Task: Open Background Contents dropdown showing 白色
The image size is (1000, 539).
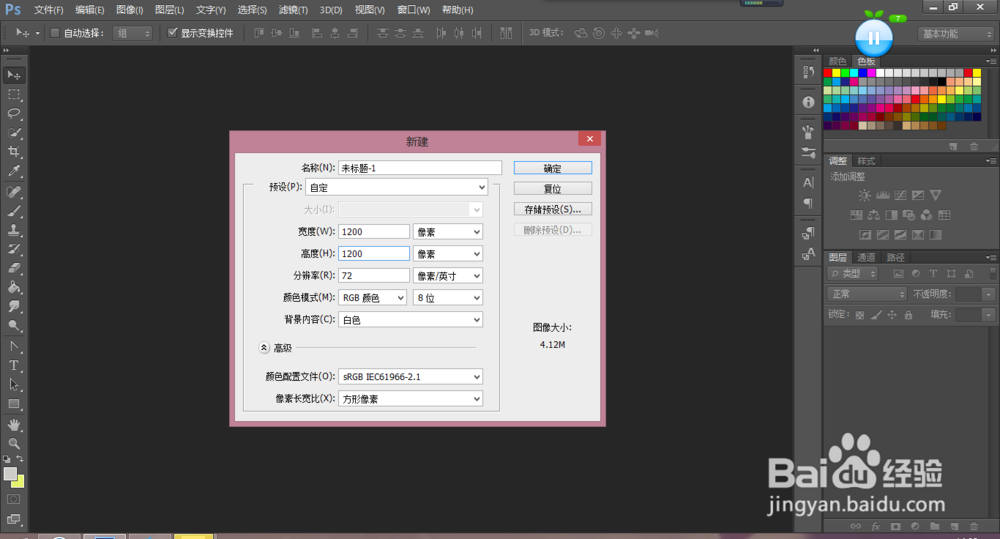Action: (x=411, y=320)
